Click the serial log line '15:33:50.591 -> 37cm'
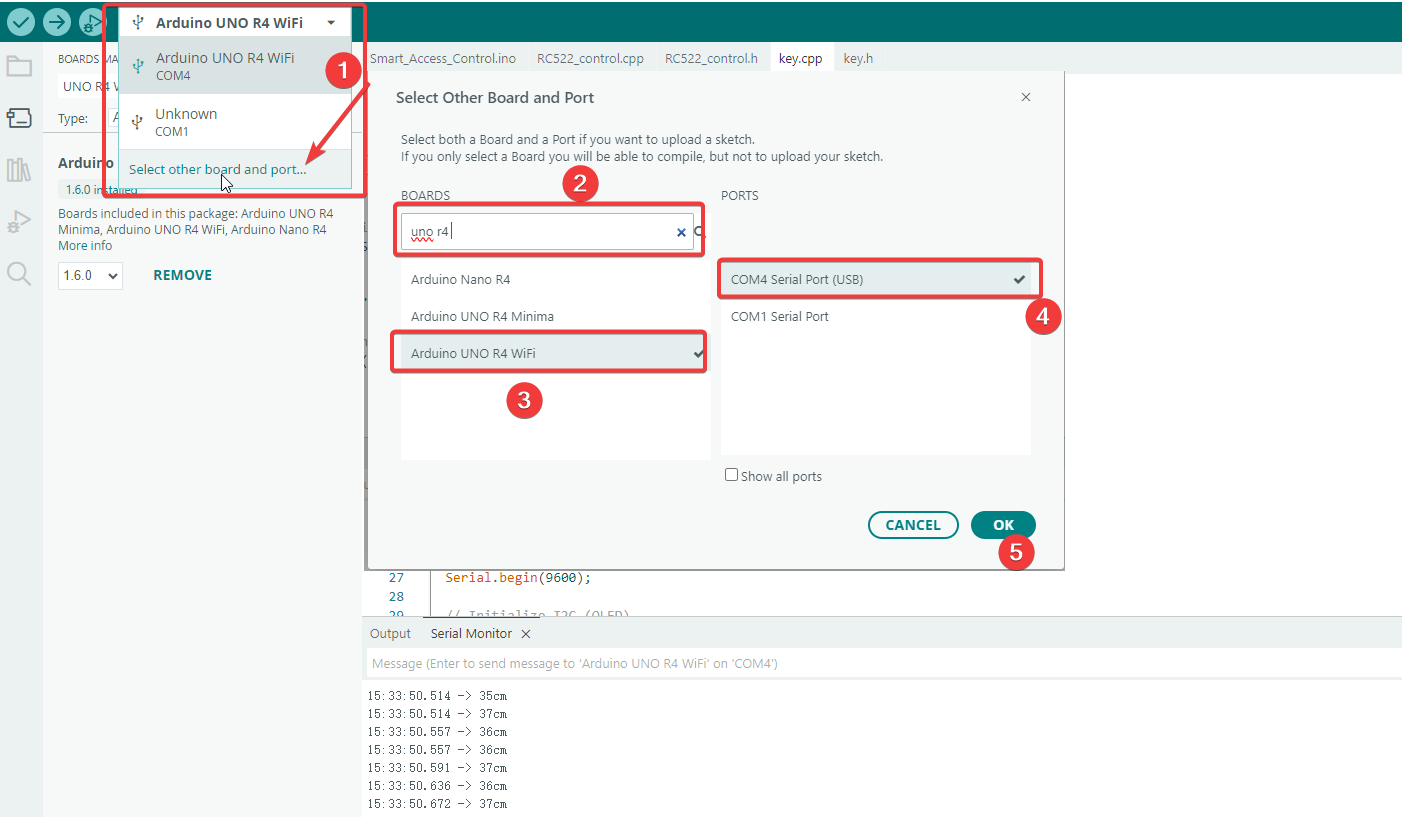This screenshot has width=1402, height=817. pos(437,768)
